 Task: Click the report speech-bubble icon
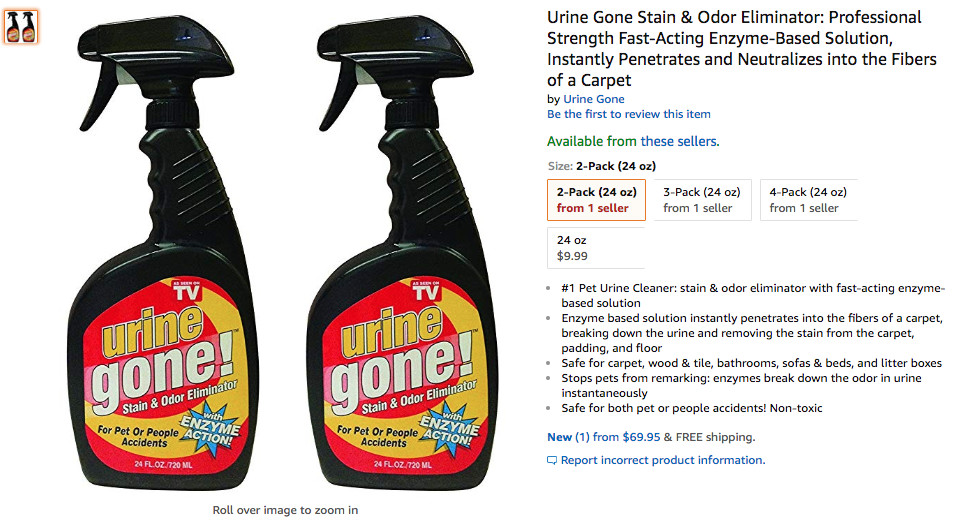pos(552,460)
